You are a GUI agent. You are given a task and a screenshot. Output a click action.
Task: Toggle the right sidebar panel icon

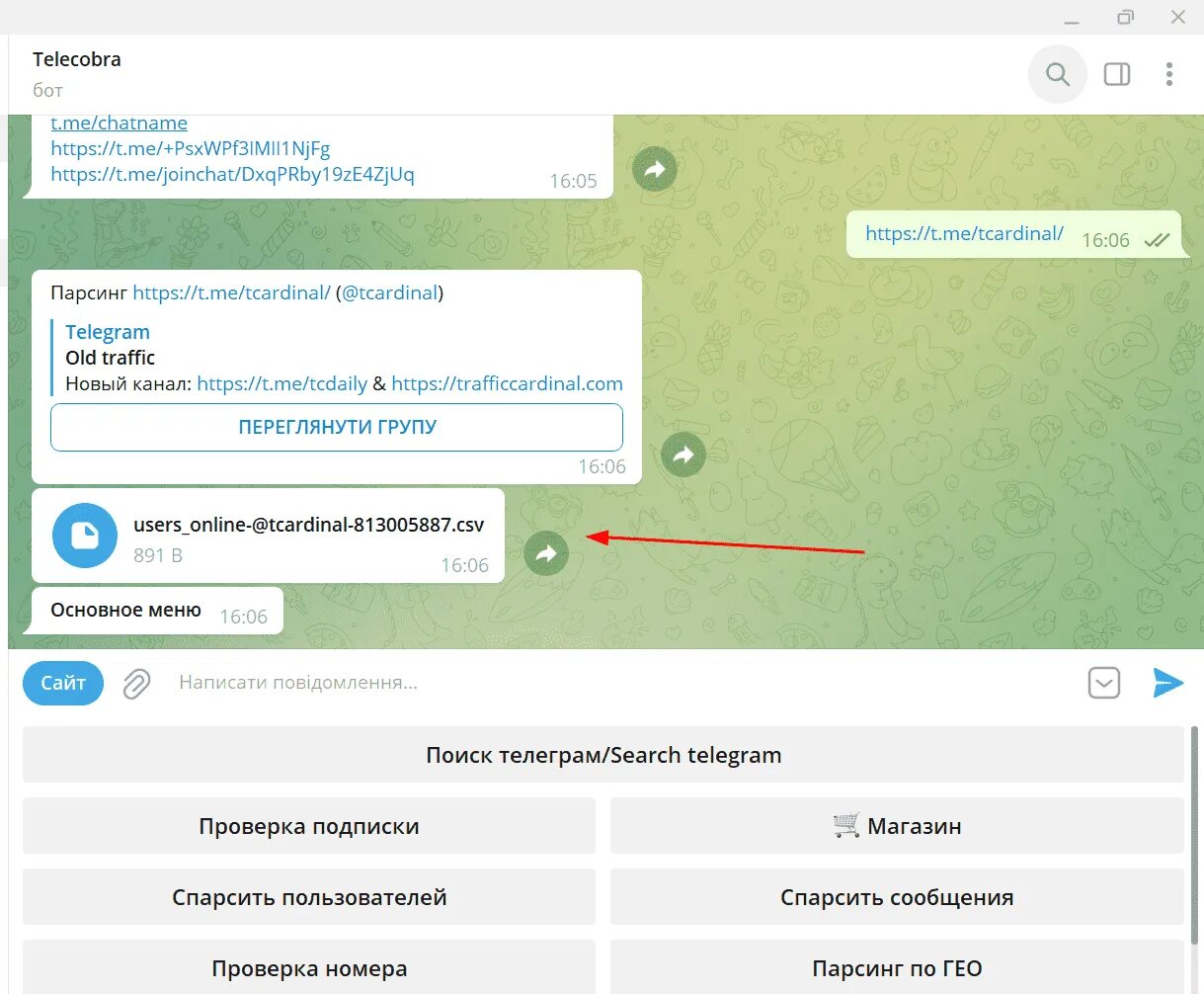pyautogui.click(x=1117, y=74)
